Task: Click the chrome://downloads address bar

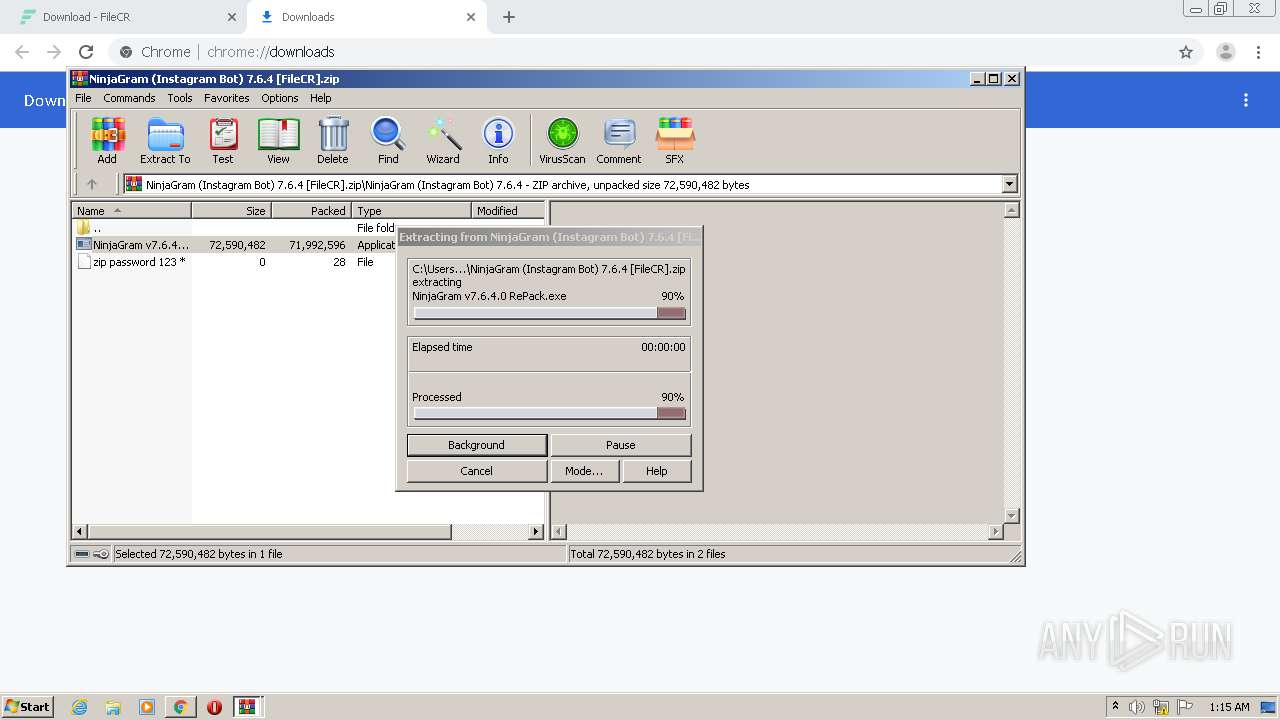Action: click(640, 52)
